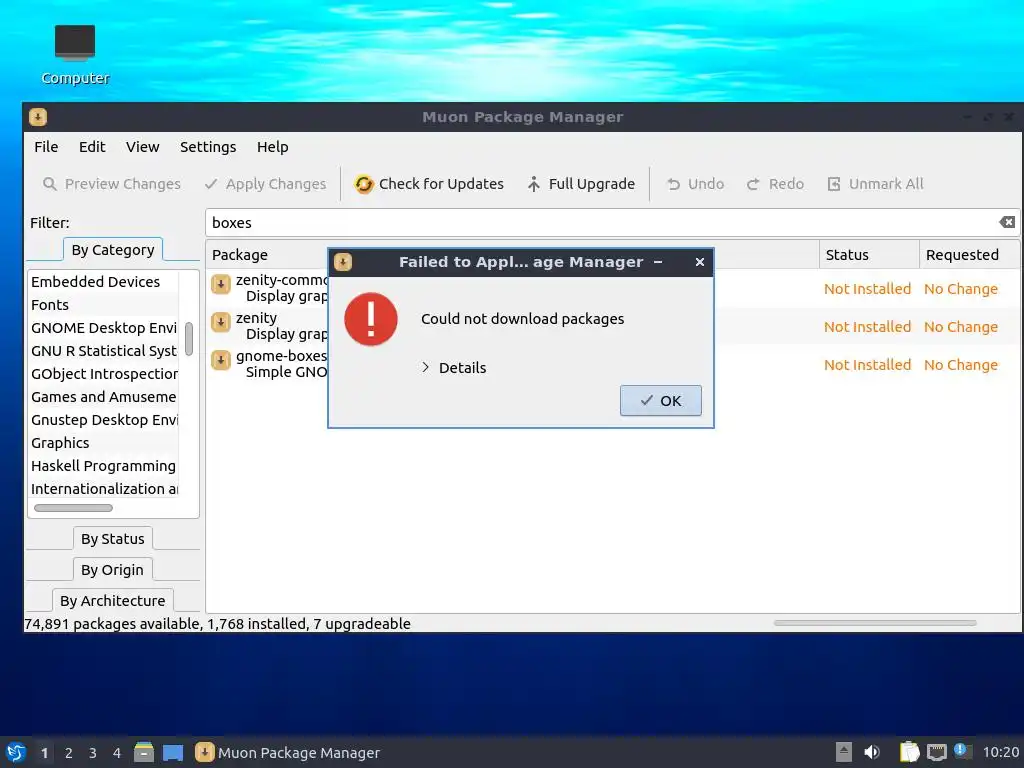Click the red error exclamation icon in dialog
Viewport: 1024px width, 768px height.
[370, 319]
